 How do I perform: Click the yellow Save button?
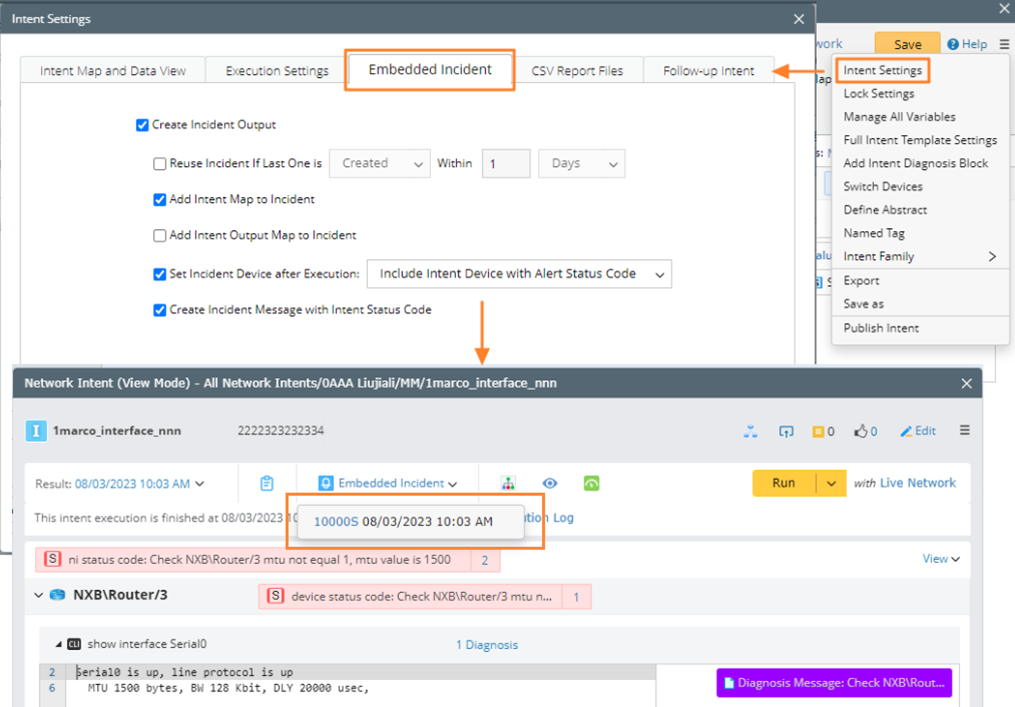[x=908, y=44]
